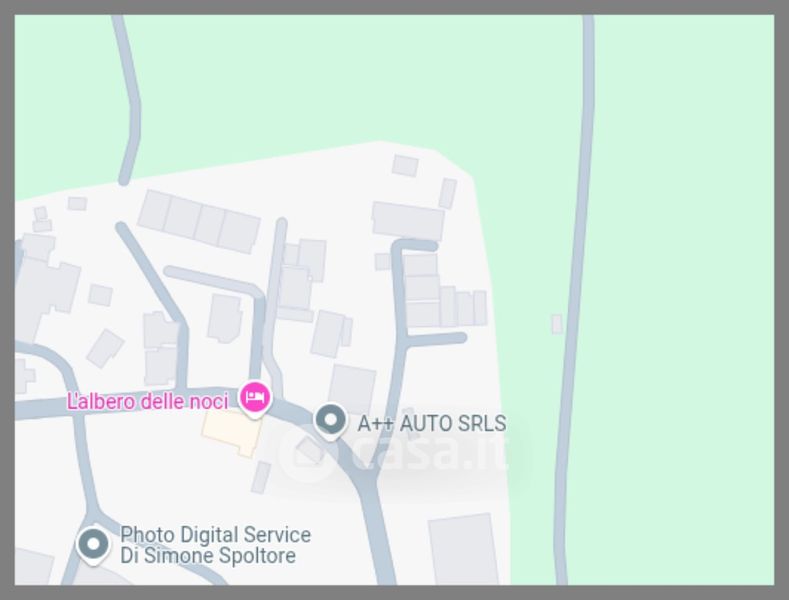Select the narrow building south of the orange building
Screen dimensions: 789x600
pyautogui.click(x=261, y=477)
